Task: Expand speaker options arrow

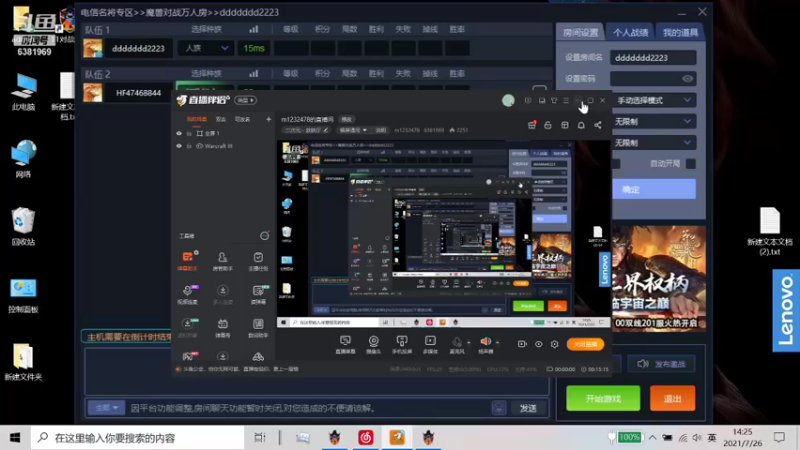Action: (497, 342)
